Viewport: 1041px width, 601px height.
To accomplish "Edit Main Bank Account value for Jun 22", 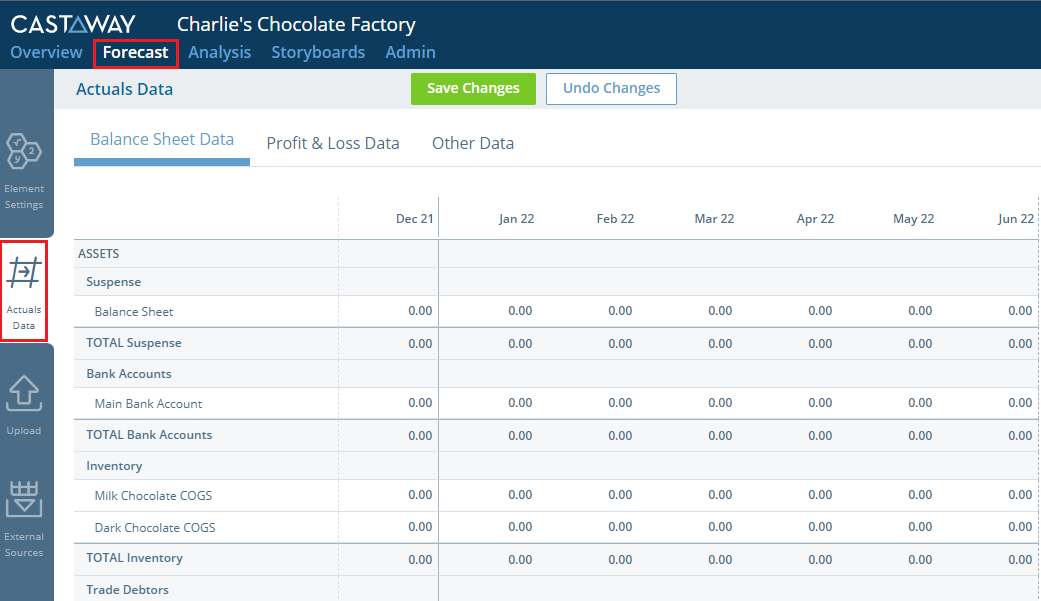I will pos(1020,403).
